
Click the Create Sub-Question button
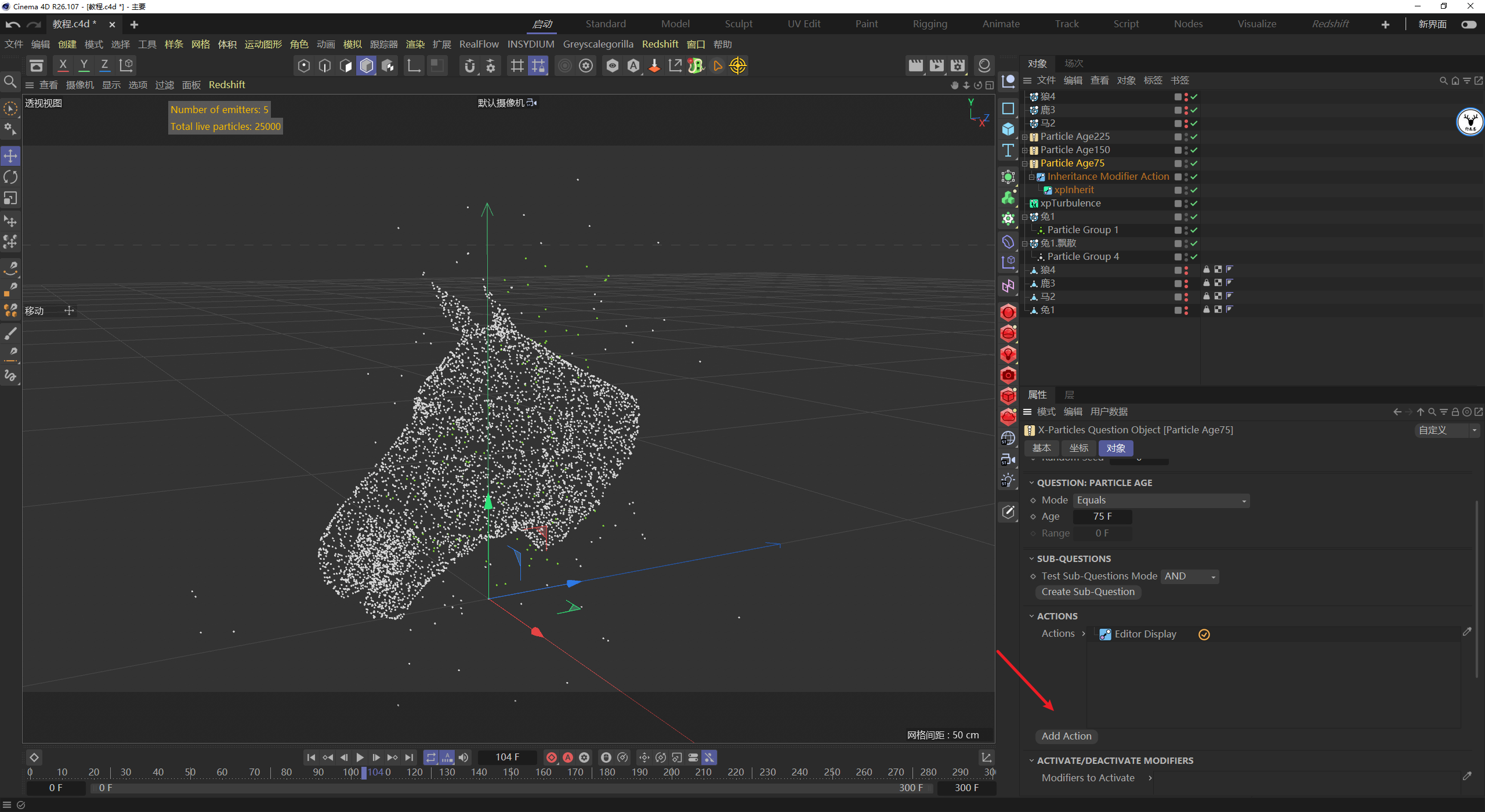click(1088, 592)
